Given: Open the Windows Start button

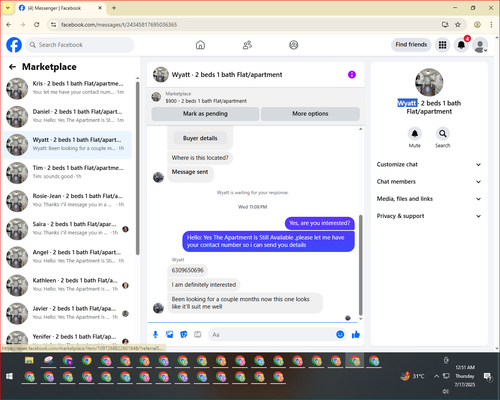Looking at the screenshot, I should [9, 376].
